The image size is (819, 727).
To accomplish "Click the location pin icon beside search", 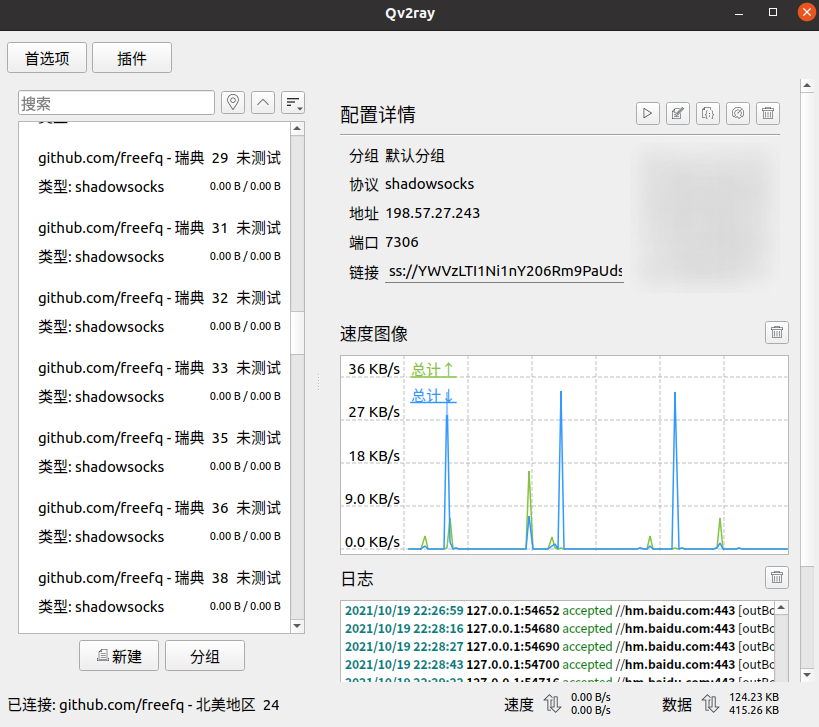I will pyautogui.click(x=232, y=102).
